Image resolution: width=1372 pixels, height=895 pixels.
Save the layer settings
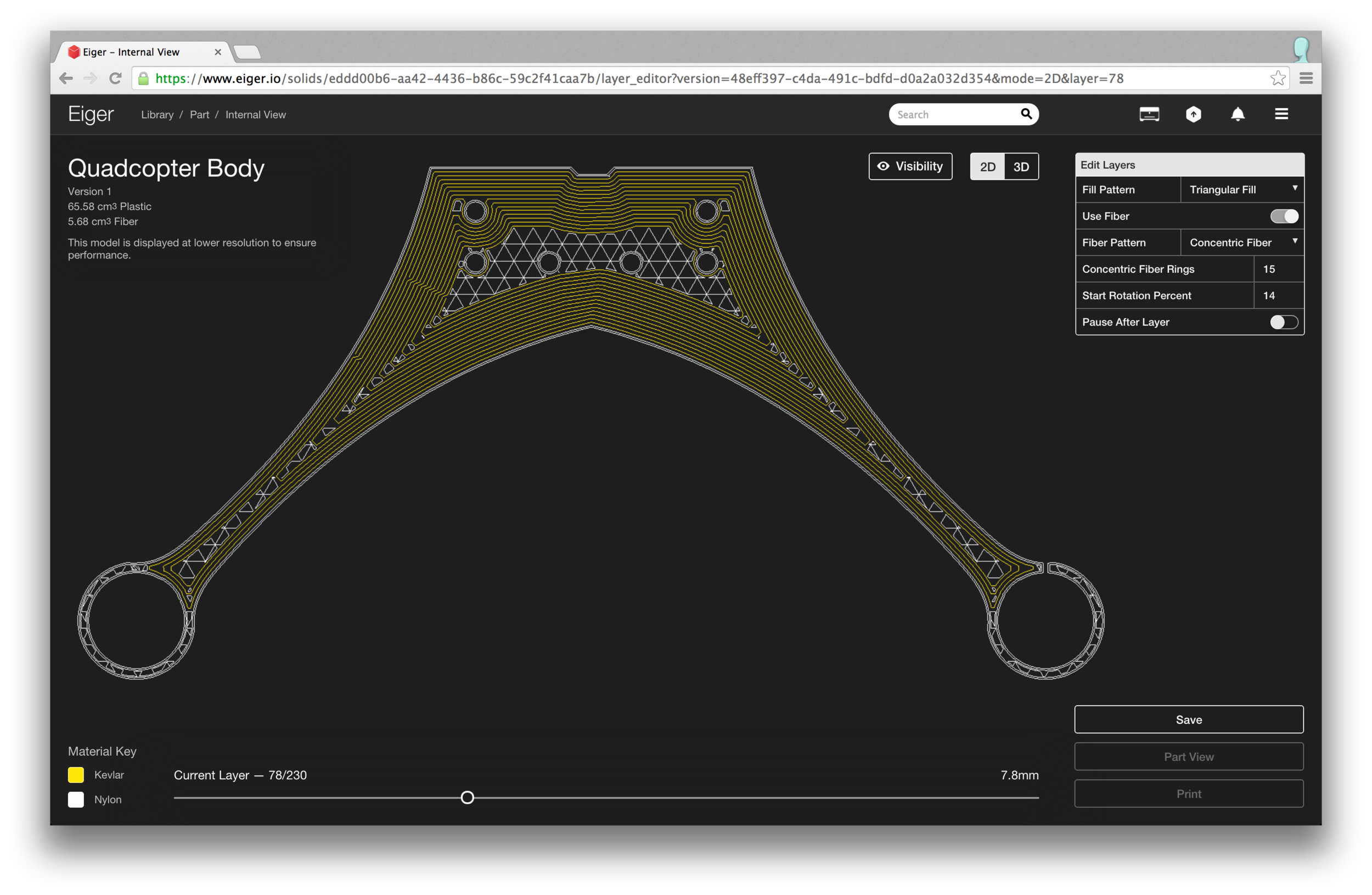pyautogui.click(x=1188, y=719)
